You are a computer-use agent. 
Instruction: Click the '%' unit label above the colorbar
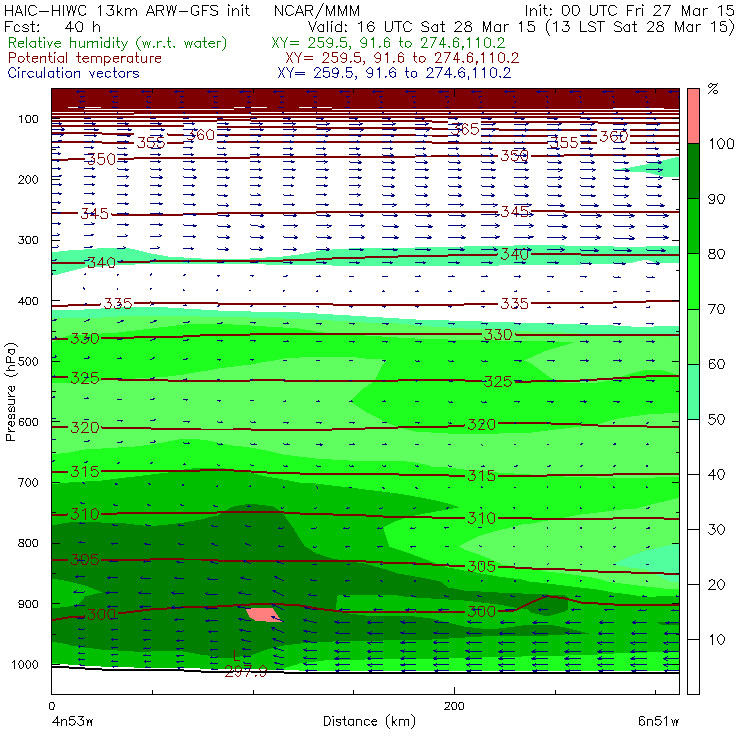click(713, 89)
